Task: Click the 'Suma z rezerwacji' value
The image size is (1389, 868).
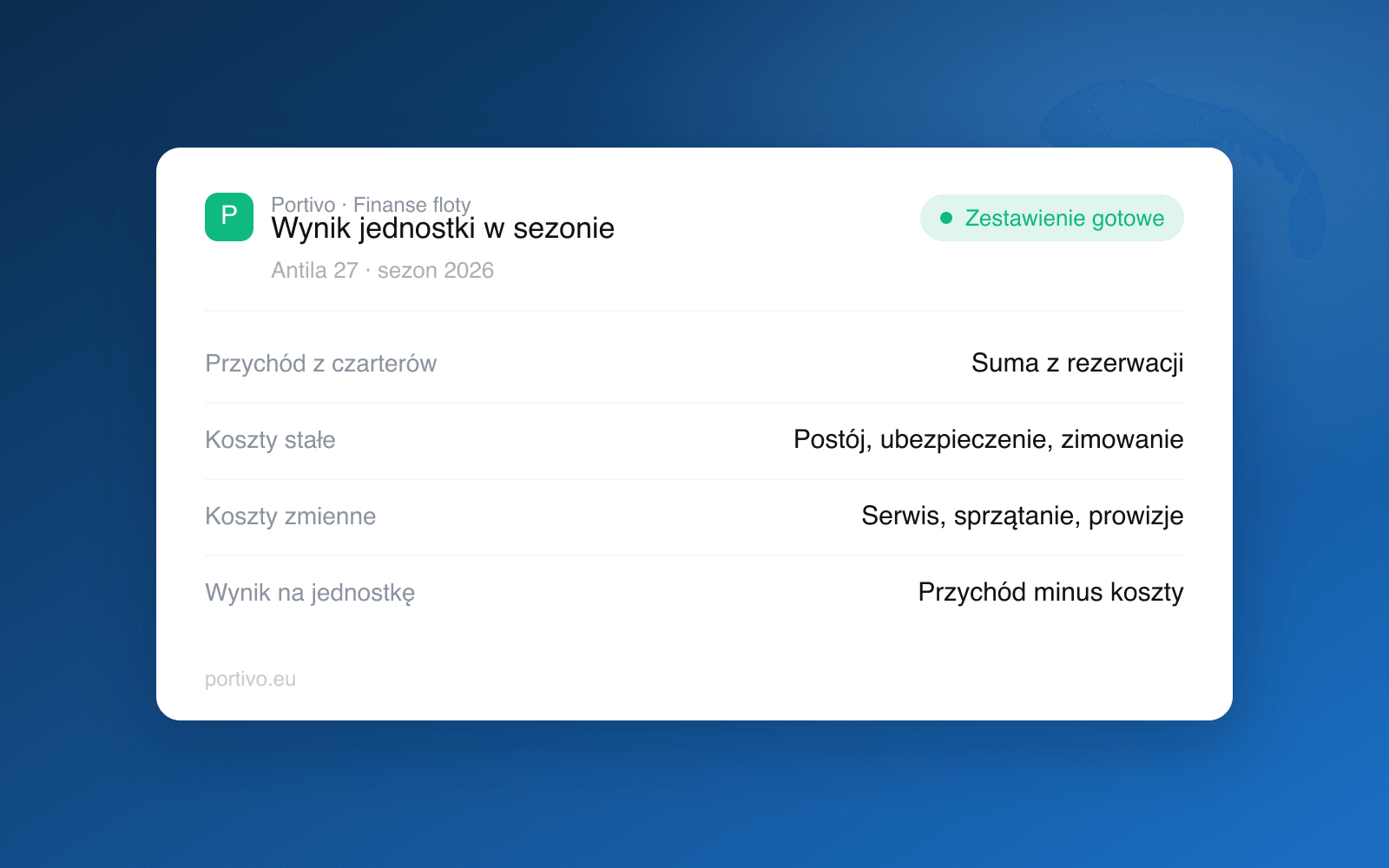Action: click(1077, 363)
